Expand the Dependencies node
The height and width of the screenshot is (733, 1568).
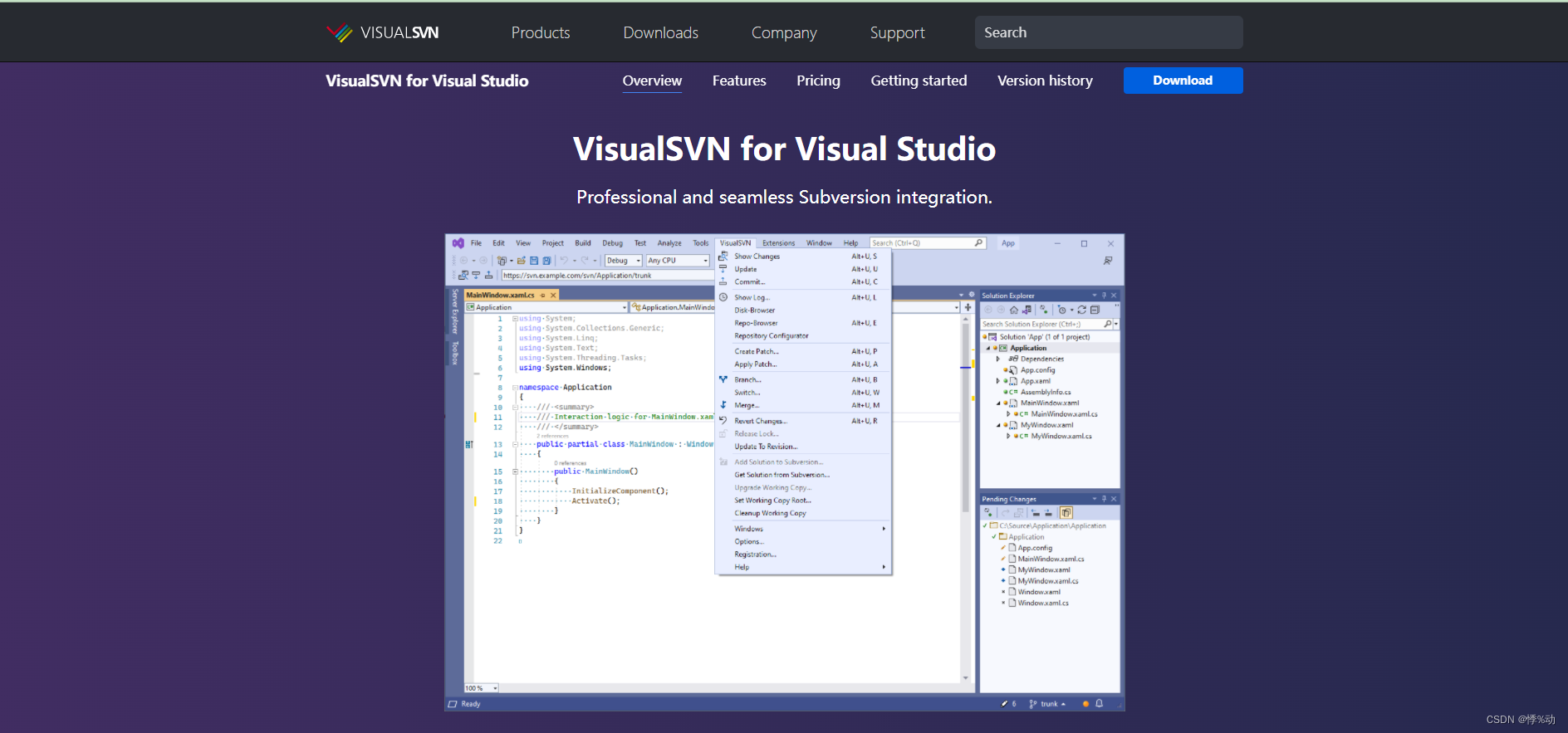(998, 359)
